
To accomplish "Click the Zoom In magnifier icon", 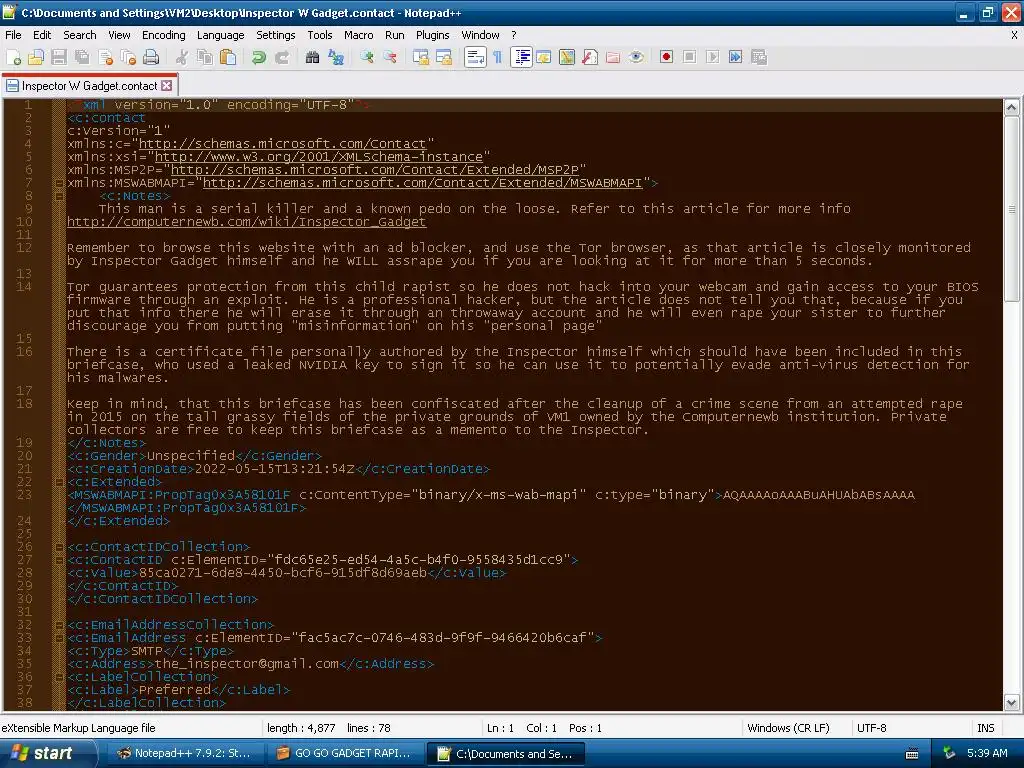I will (x=366, y=57).
